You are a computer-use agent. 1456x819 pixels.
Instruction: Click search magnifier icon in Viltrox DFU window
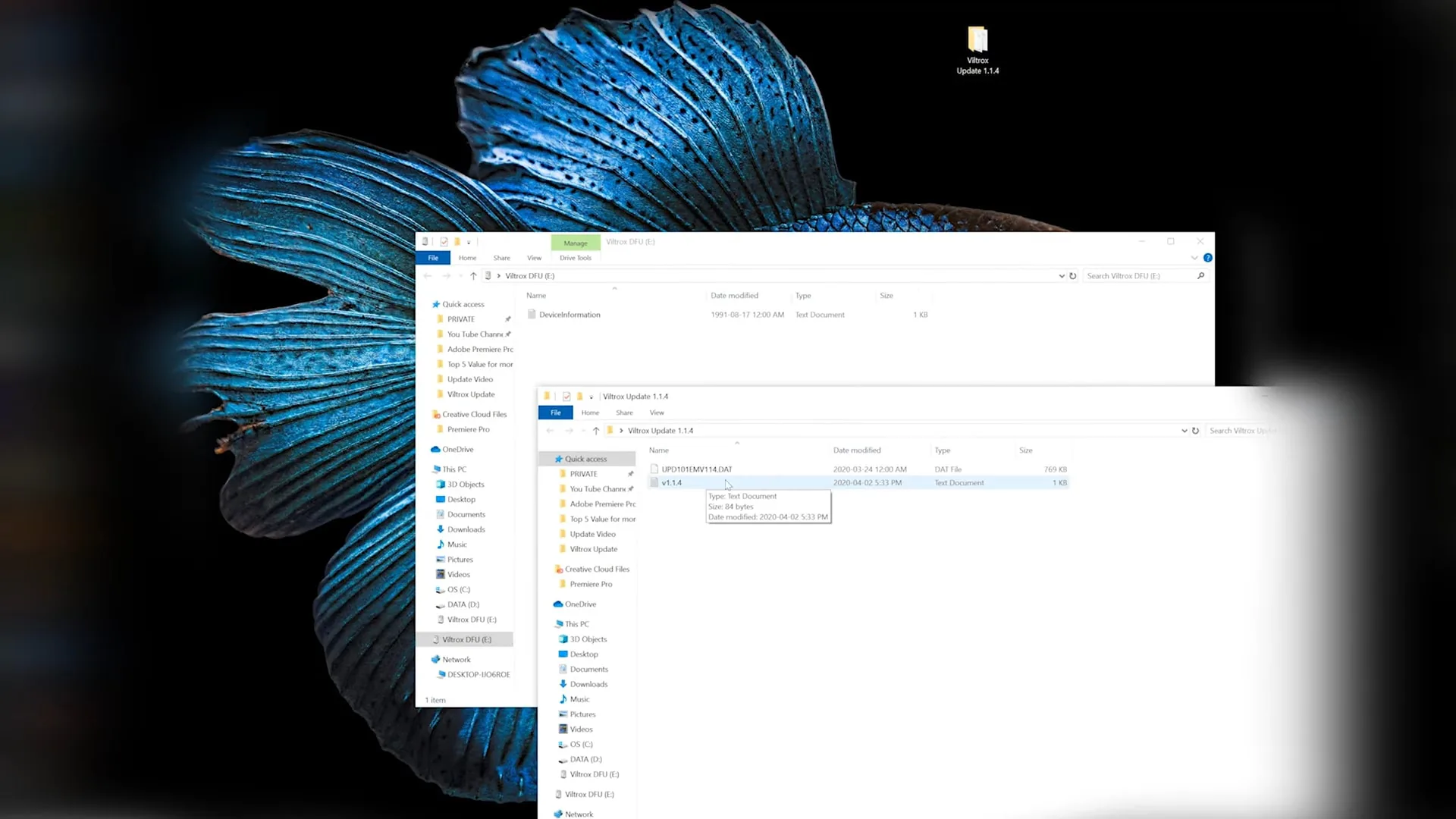[x=1200, y=276]
